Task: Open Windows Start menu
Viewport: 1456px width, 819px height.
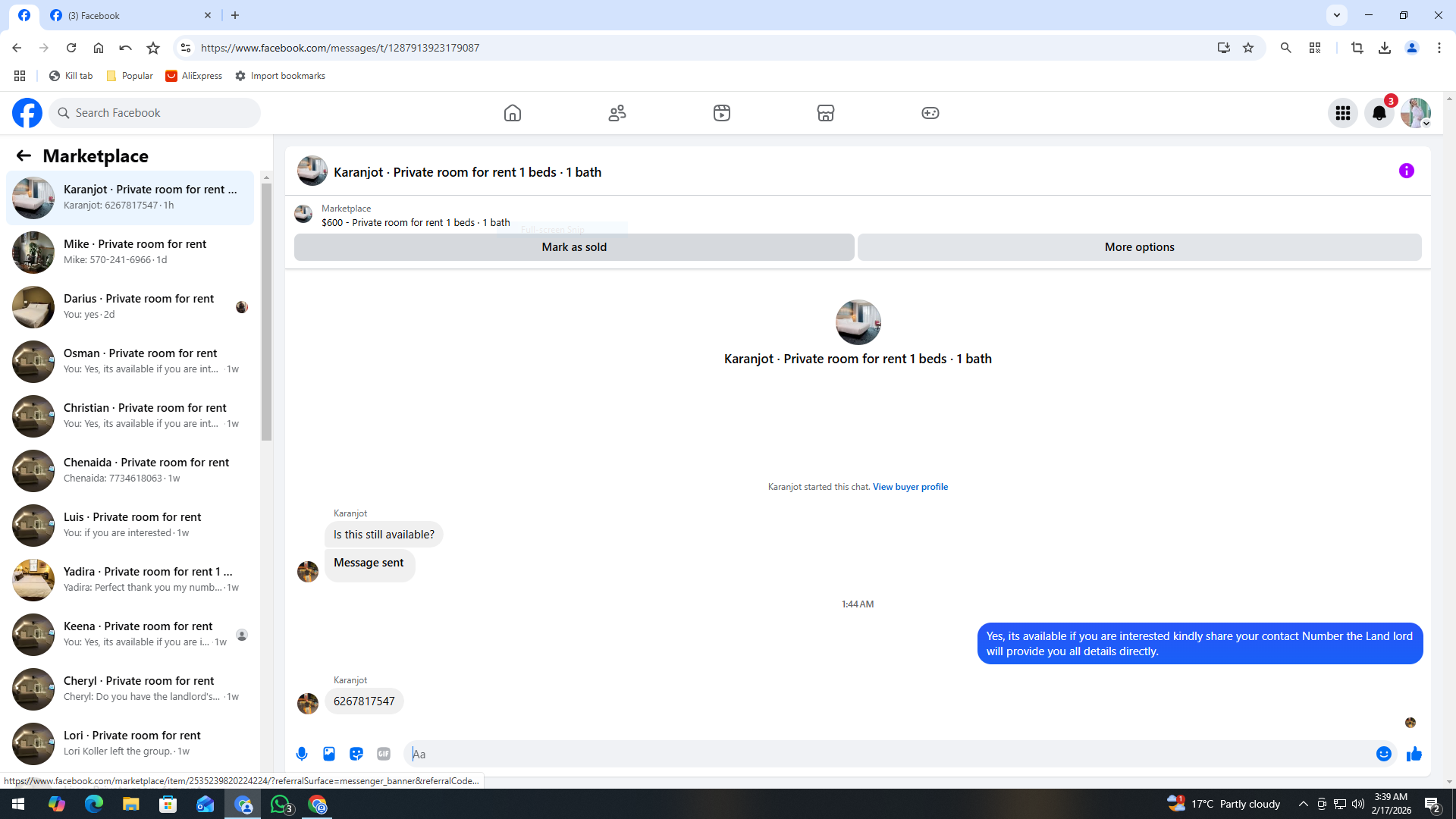Action: (18, 804)
